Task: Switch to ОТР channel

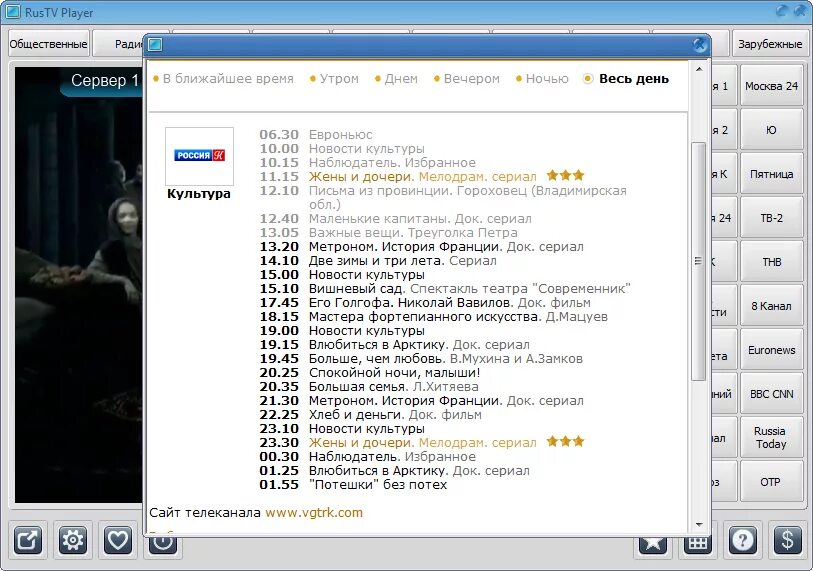Action: pos(772,482)
